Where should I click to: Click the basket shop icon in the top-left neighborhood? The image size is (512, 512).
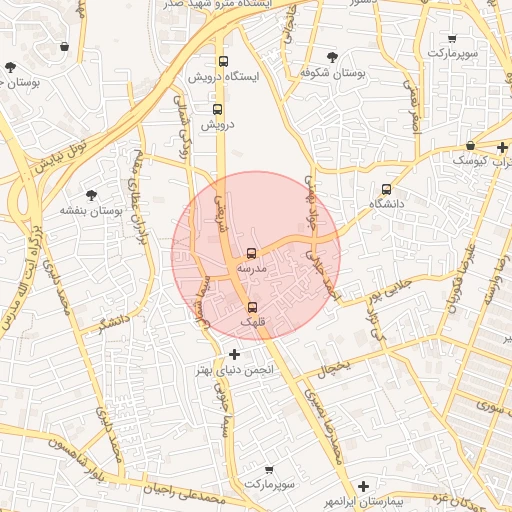point(65,47)
